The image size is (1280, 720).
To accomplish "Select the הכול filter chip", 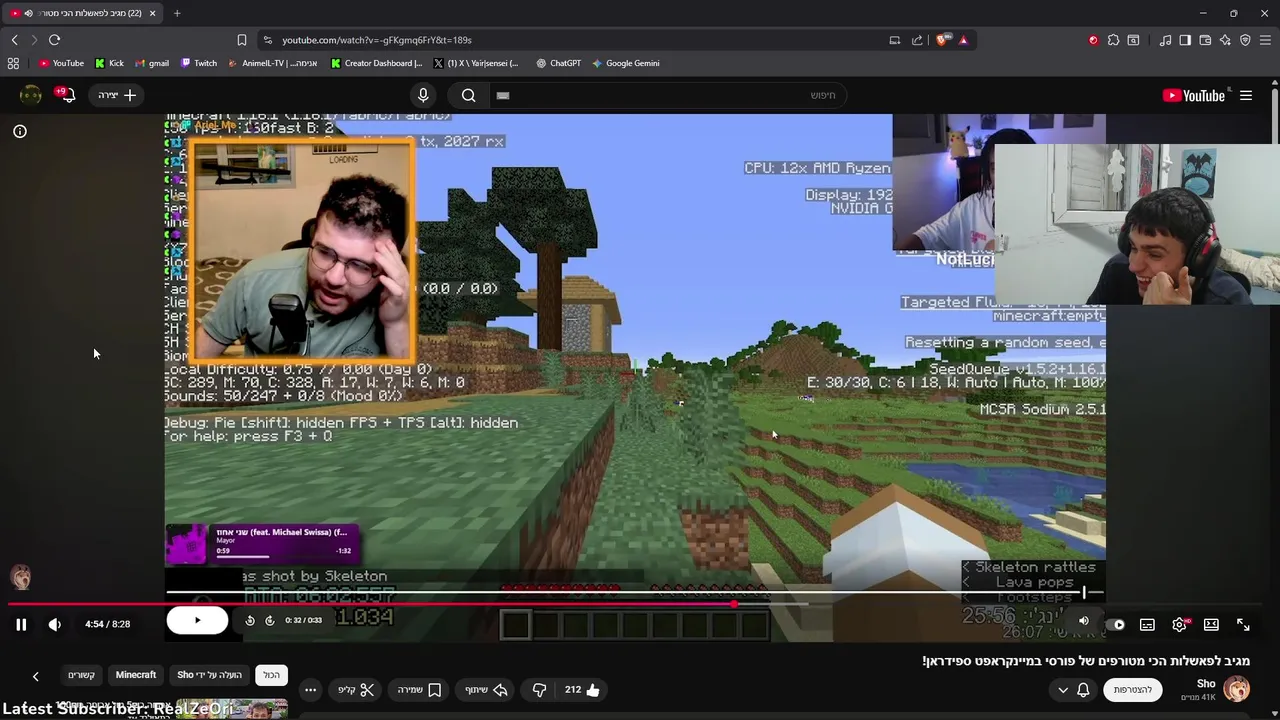I will pyautogui.click(x=272, y=675).
